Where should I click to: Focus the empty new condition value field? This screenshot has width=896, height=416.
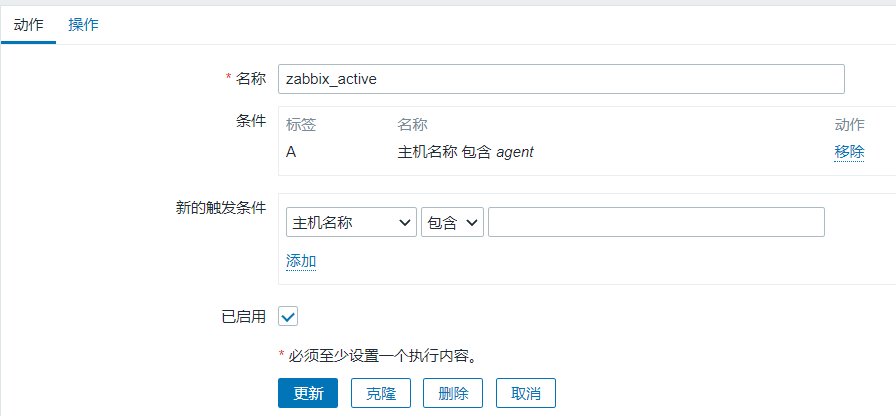(656, 222)
